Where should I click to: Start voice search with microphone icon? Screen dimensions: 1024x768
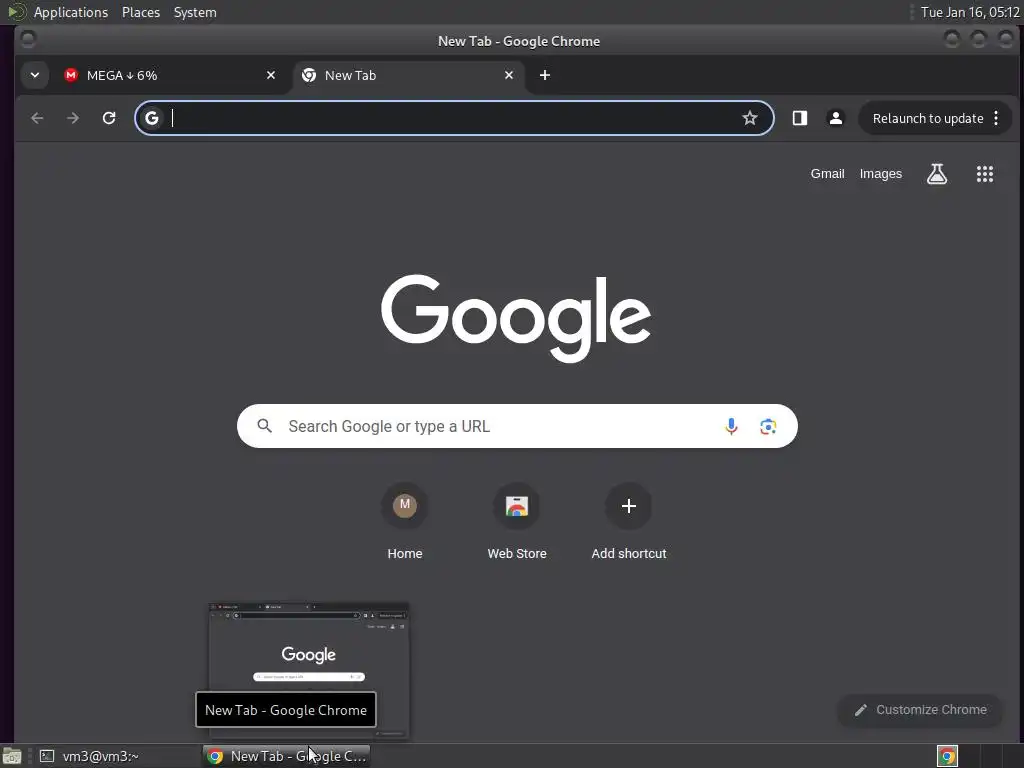coord(731,426)
